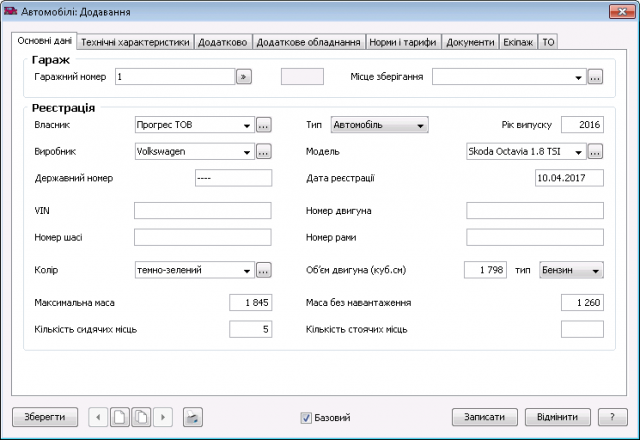
Task: Expand the Власник dropdown
Action: click(246, 125)
